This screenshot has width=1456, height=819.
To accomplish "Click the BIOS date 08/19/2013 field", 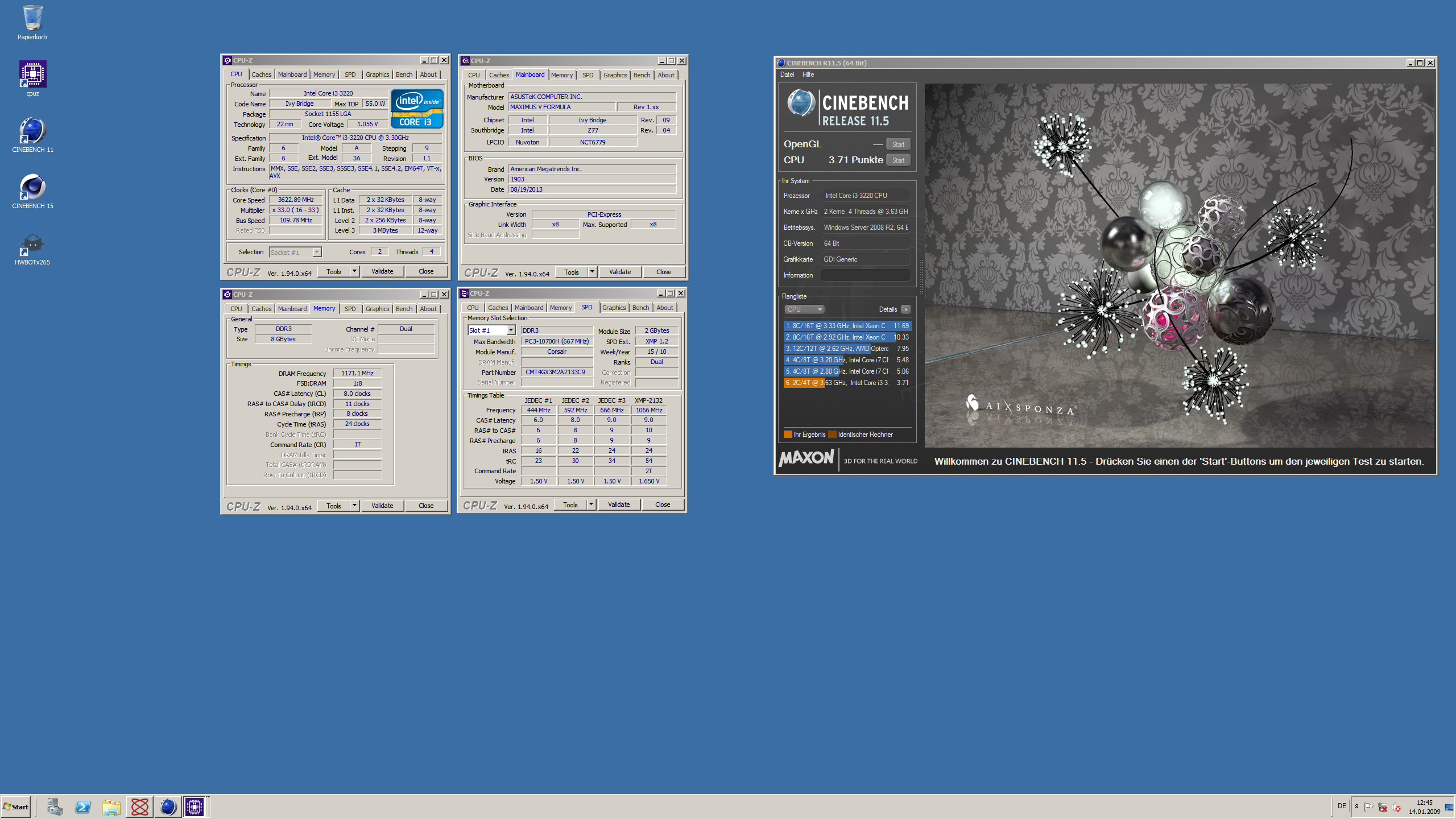I will pyautogui.click(x=592, y=189).
